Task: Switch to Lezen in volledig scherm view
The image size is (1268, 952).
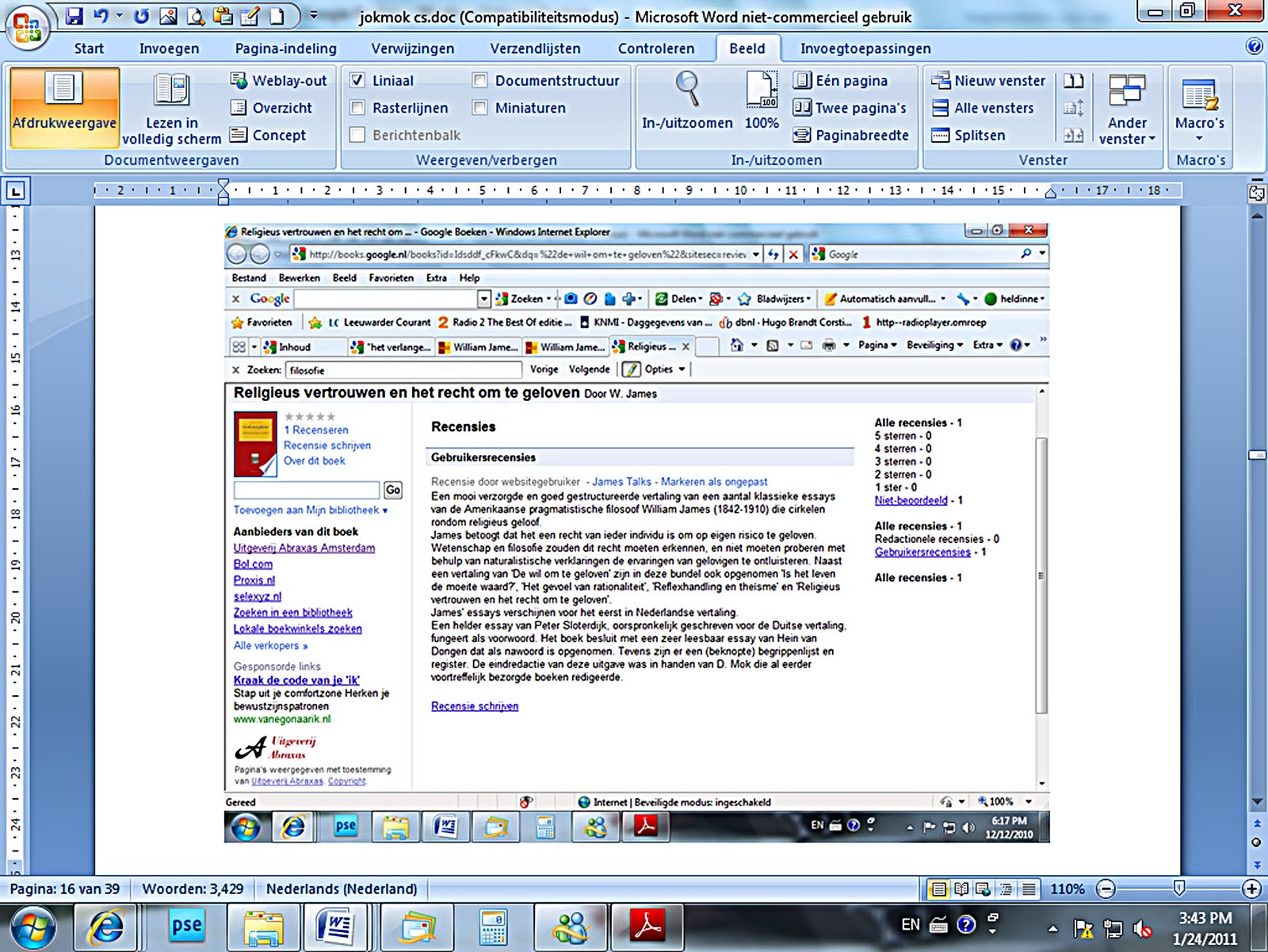Action: pyautogui.click(x=172, y=109)
